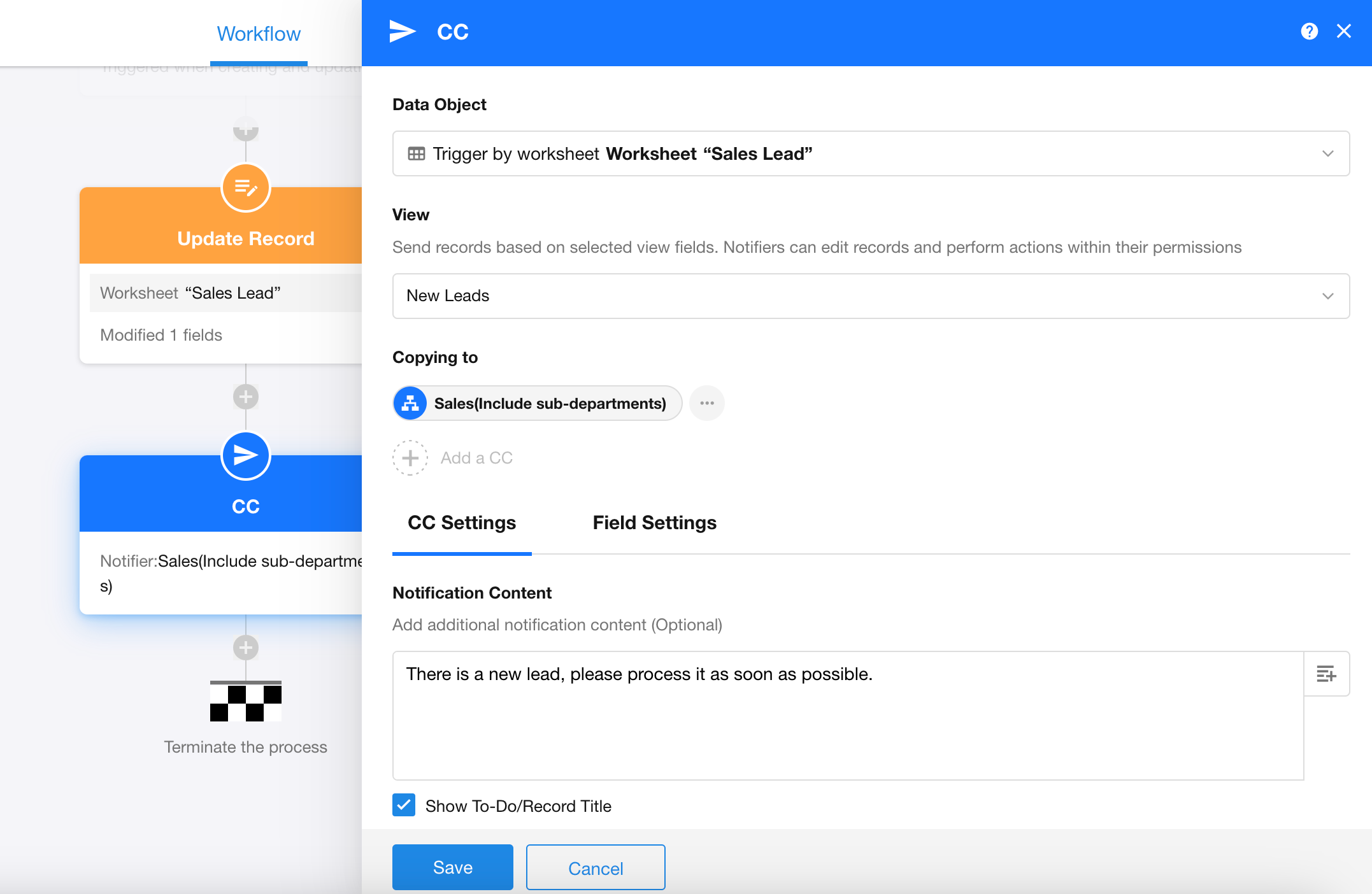Select the CC Settings tab
The width and height of the screenshot is (1372, 894).
point(462,523)
